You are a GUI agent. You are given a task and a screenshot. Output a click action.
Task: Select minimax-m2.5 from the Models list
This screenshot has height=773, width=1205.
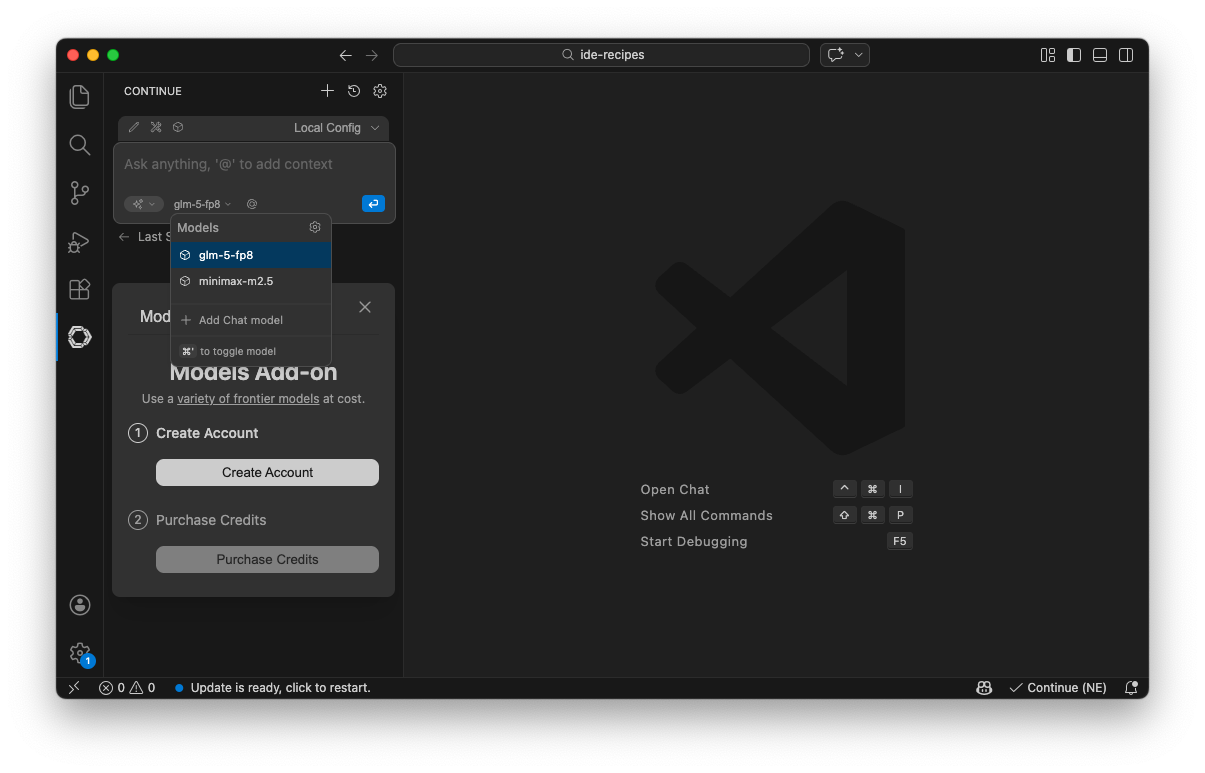234,281
